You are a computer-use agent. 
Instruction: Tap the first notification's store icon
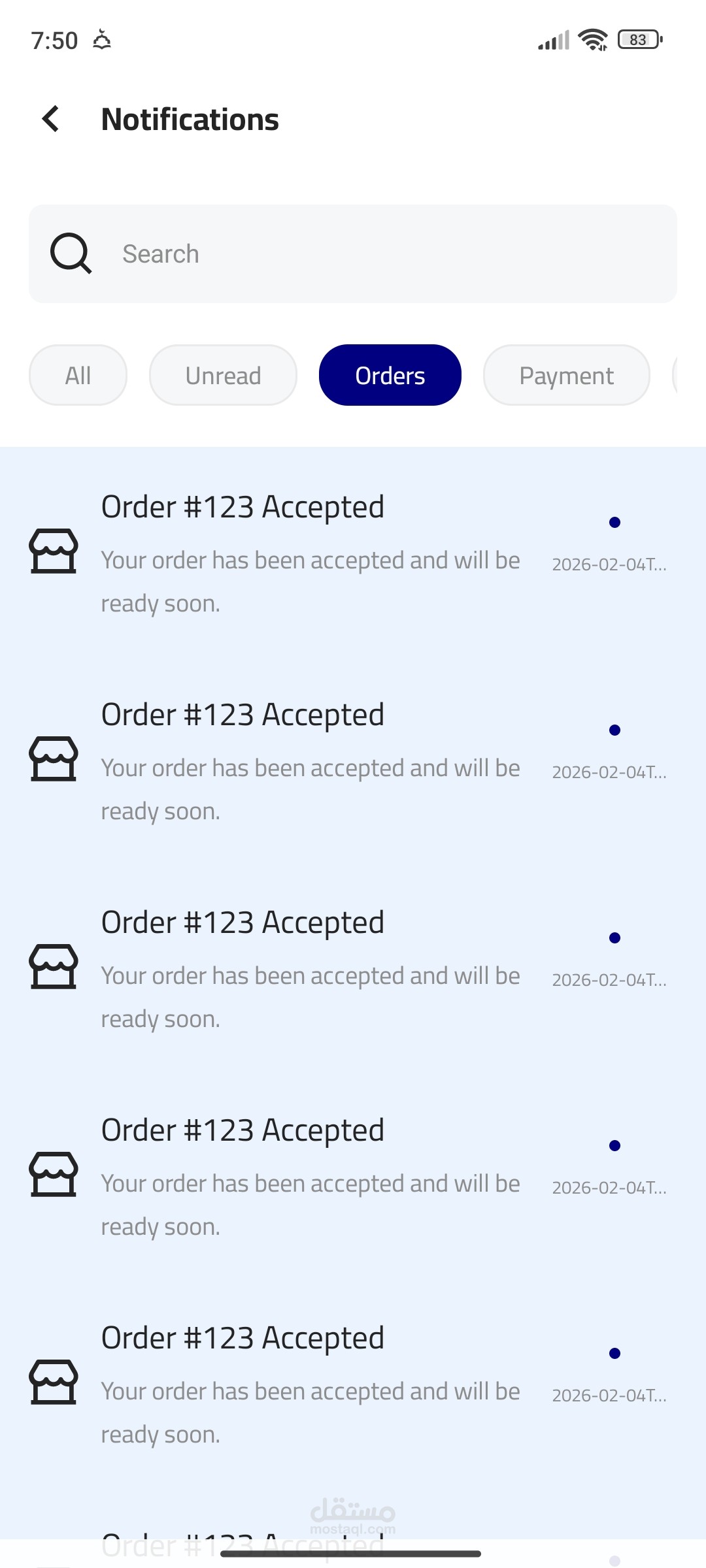tap(54, 551)
